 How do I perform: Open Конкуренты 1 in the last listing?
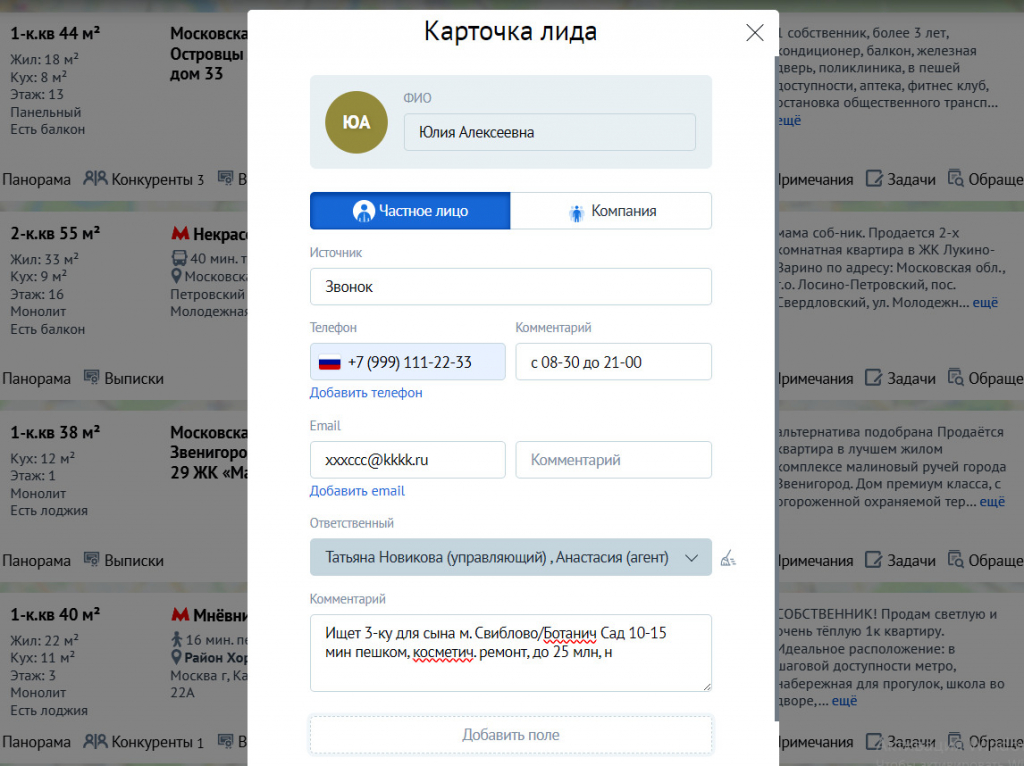coord(144,742)
